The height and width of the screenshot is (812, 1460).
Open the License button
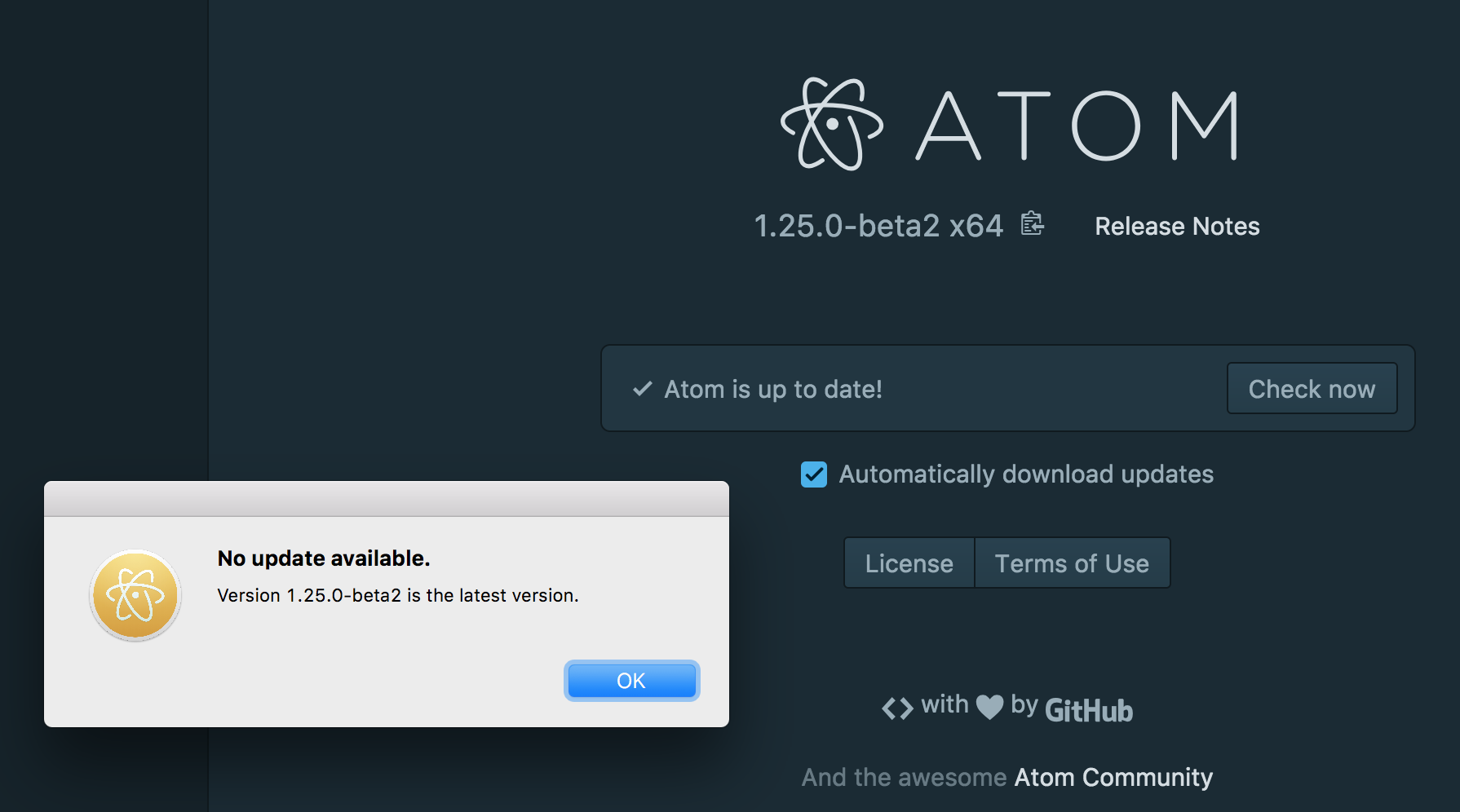(909, 563)
